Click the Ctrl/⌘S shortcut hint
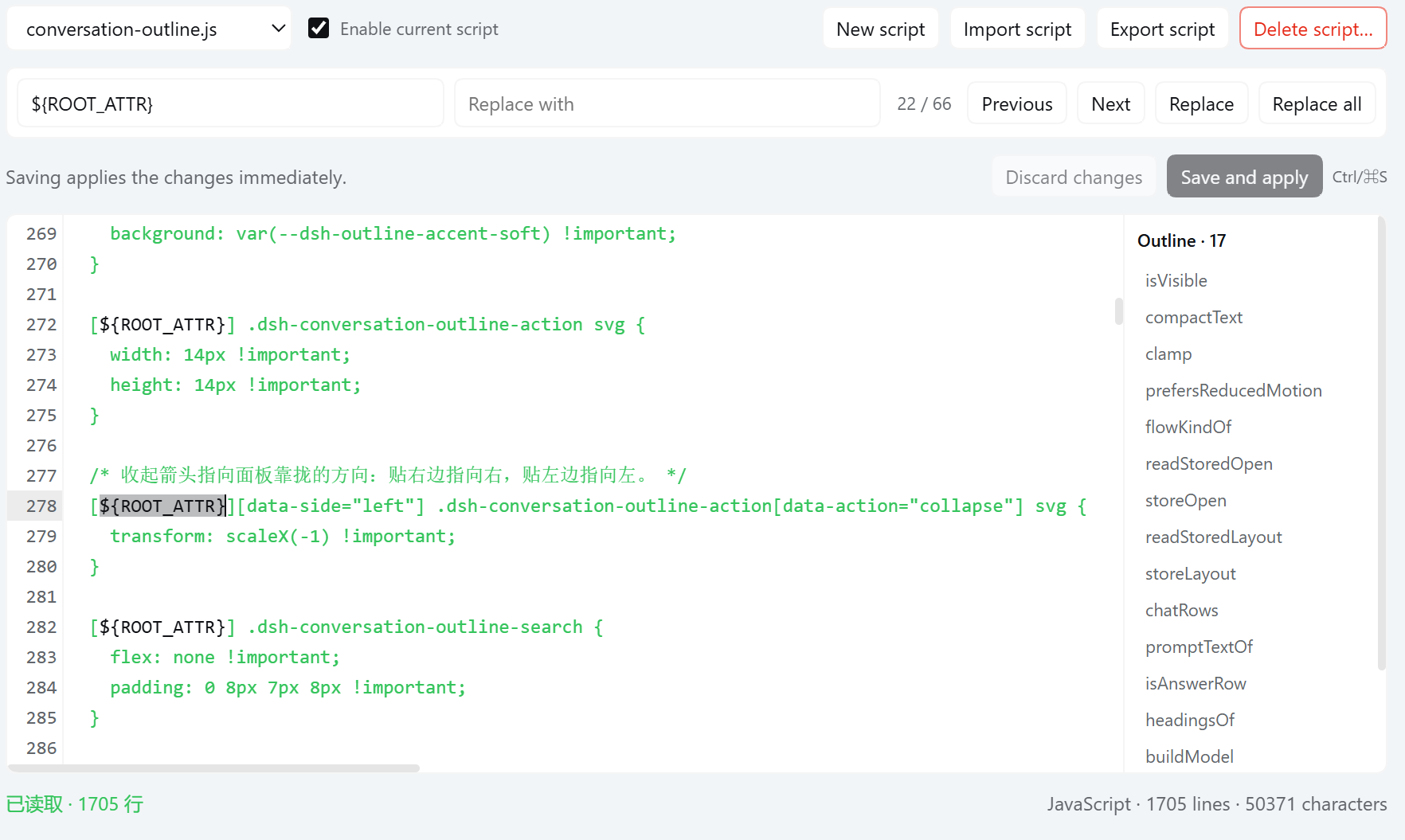Screen dimensions: 1405x840 click(1360, 177)
